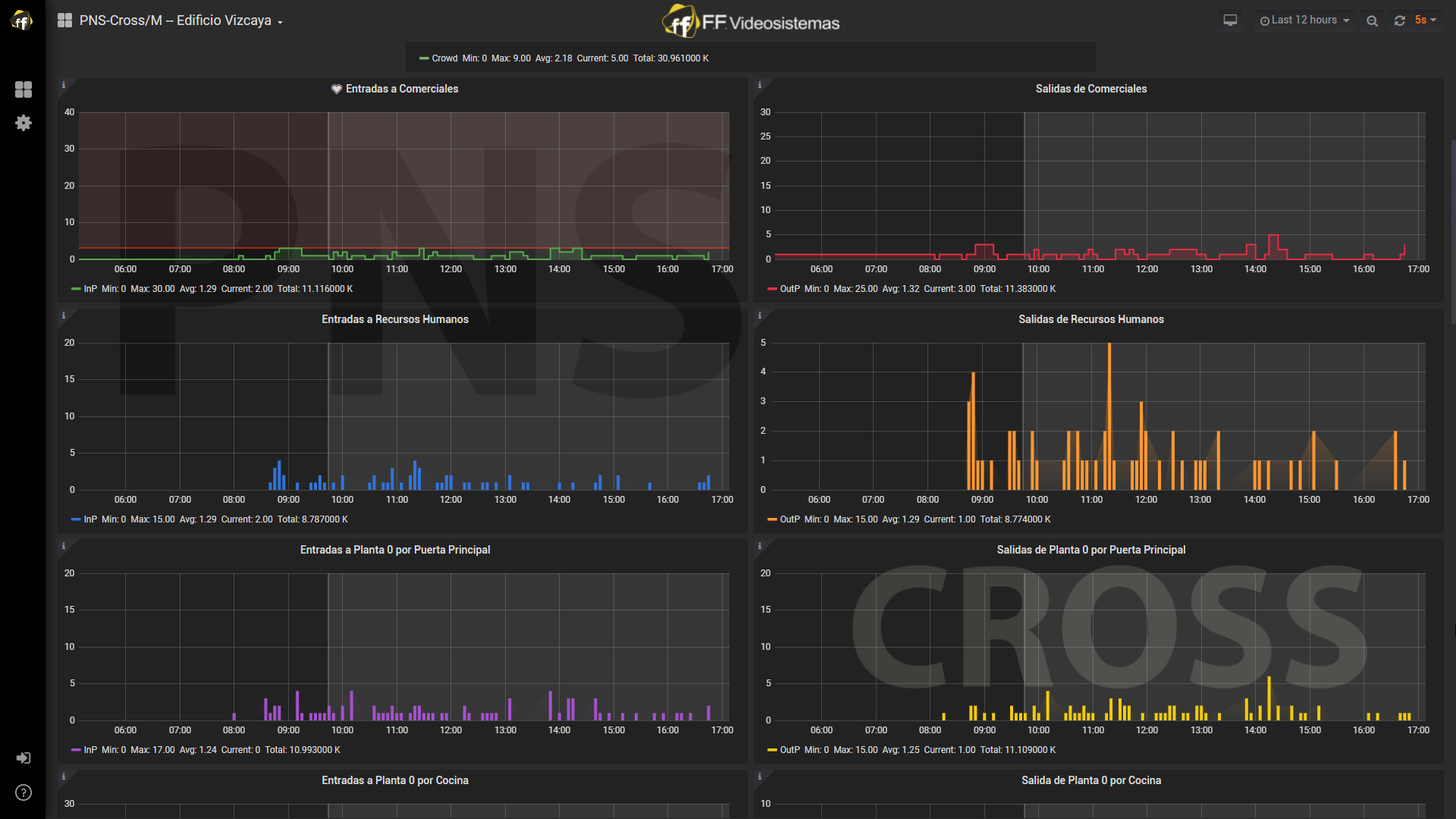Expand the 5s refresh interval dropdown
The height and width of the screenshot is (819, 1456).
tap(1426, 20)
